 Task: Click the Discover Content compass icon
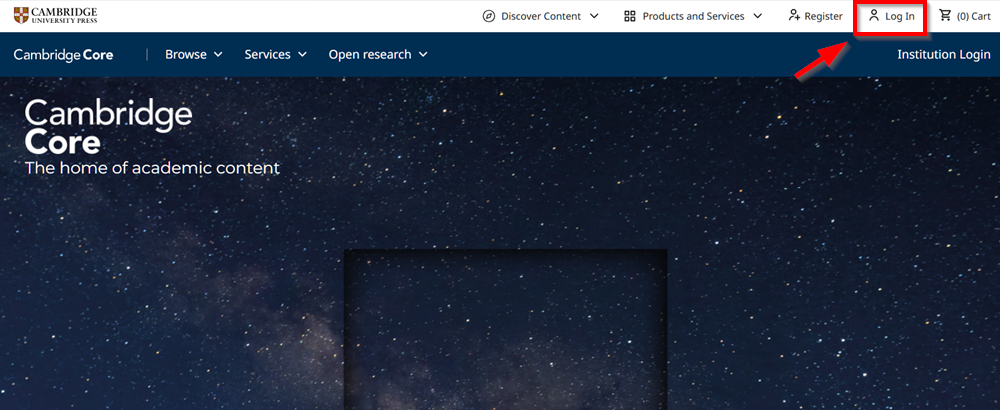[x=489, y=17]
